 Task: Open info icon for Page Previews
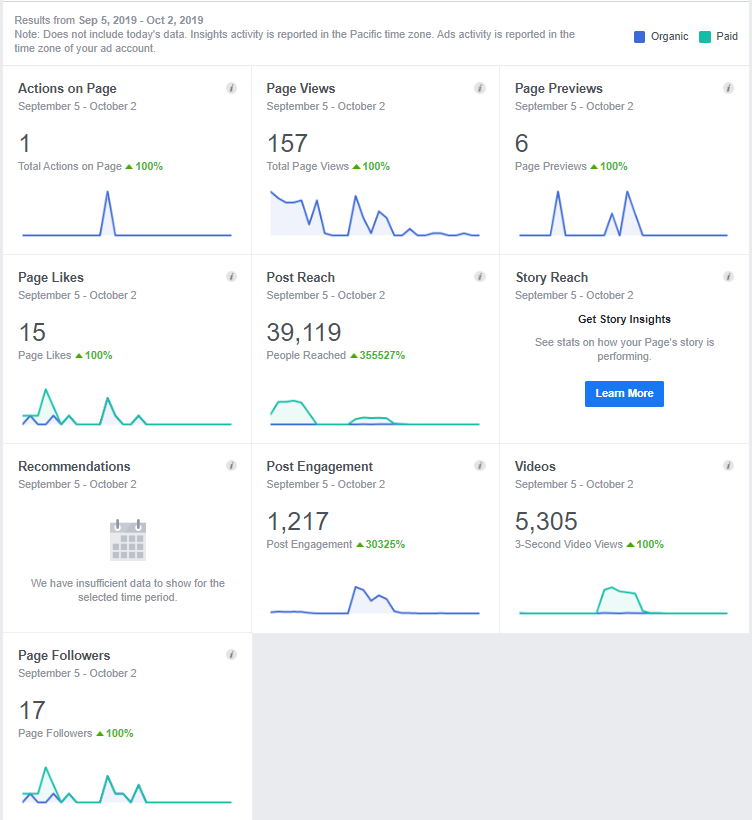click(x=728, y=88)
